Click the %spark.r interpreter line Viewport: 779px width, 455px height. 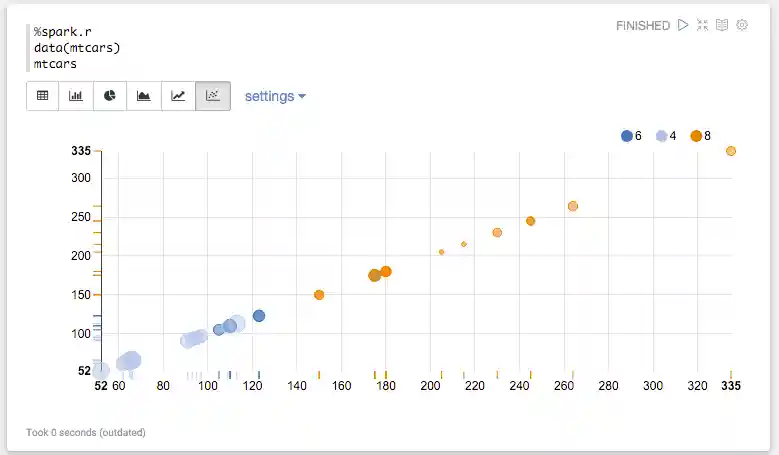pos(62,31)
